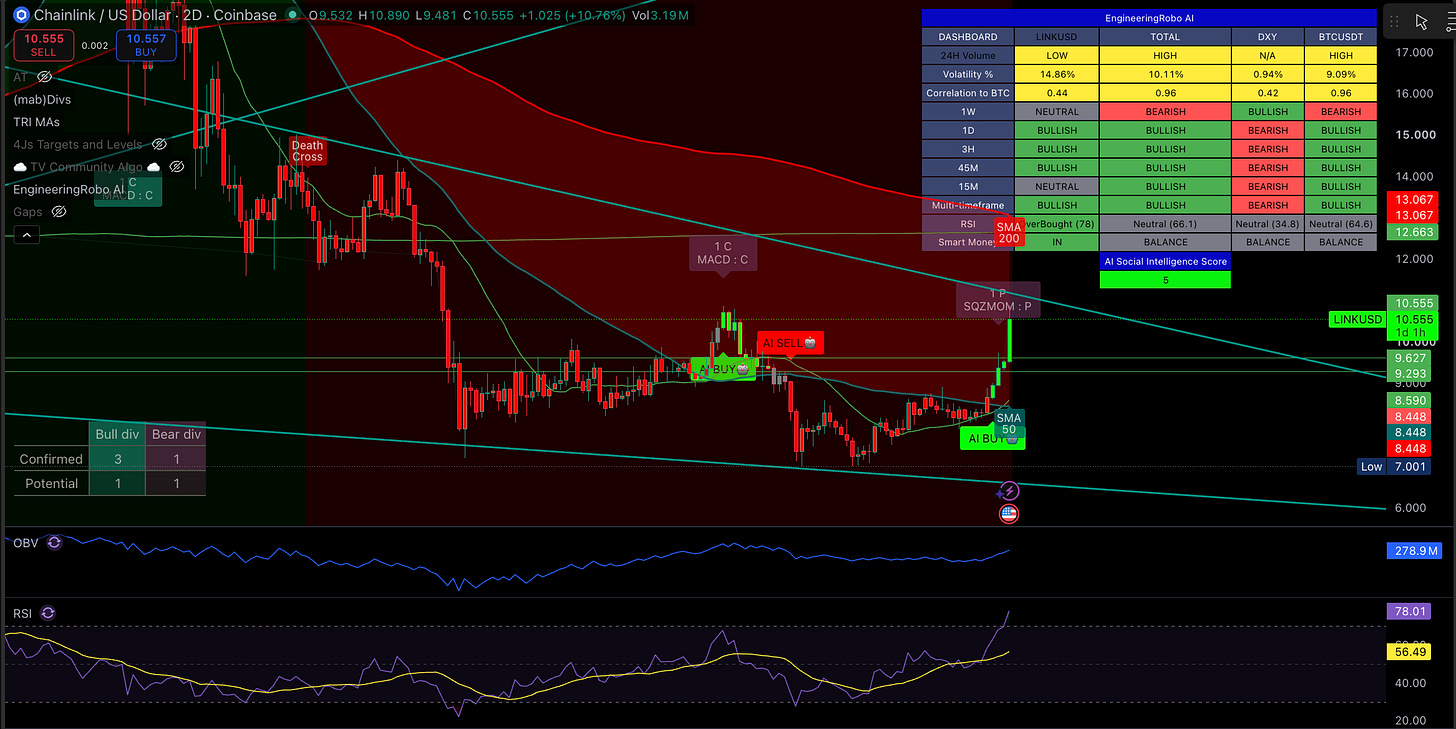Click the Bear div column header
The height and width of the screenshot is (729, 1456).
[176, 434]
